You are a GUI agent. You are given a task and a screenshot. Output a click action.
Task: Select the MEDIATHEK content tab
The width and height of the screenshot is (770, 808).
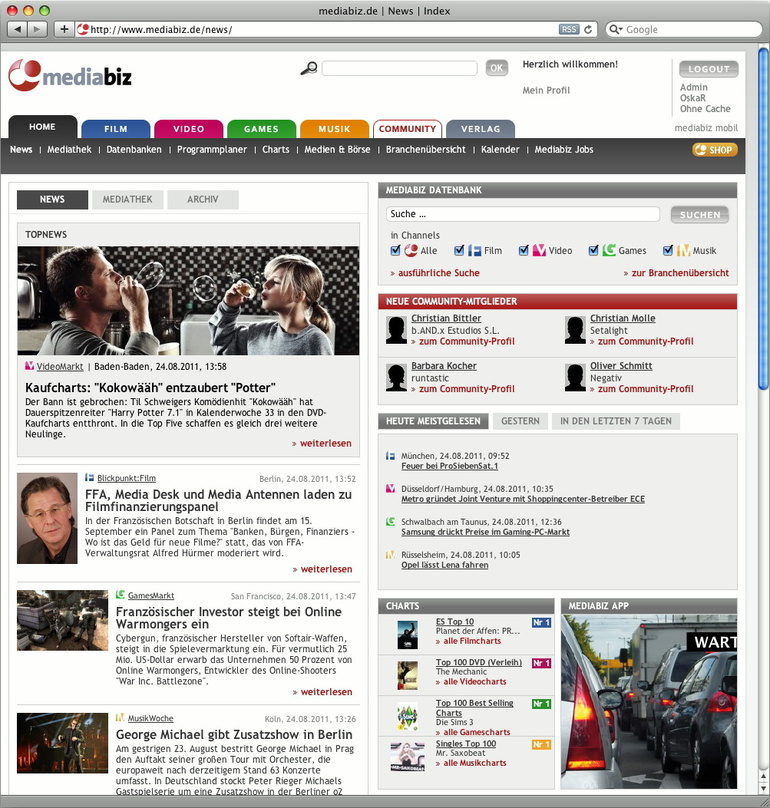[x=127, y=199]
